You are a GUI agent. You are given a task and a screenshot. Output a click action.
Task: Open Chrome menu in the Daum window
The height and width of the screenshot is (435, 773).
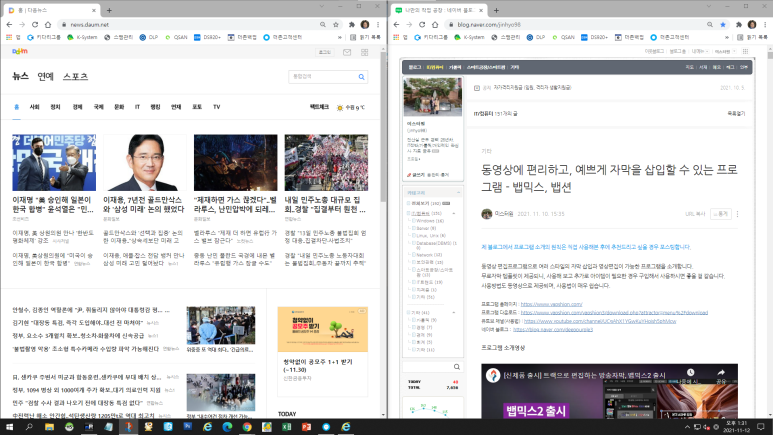(378, 24)
